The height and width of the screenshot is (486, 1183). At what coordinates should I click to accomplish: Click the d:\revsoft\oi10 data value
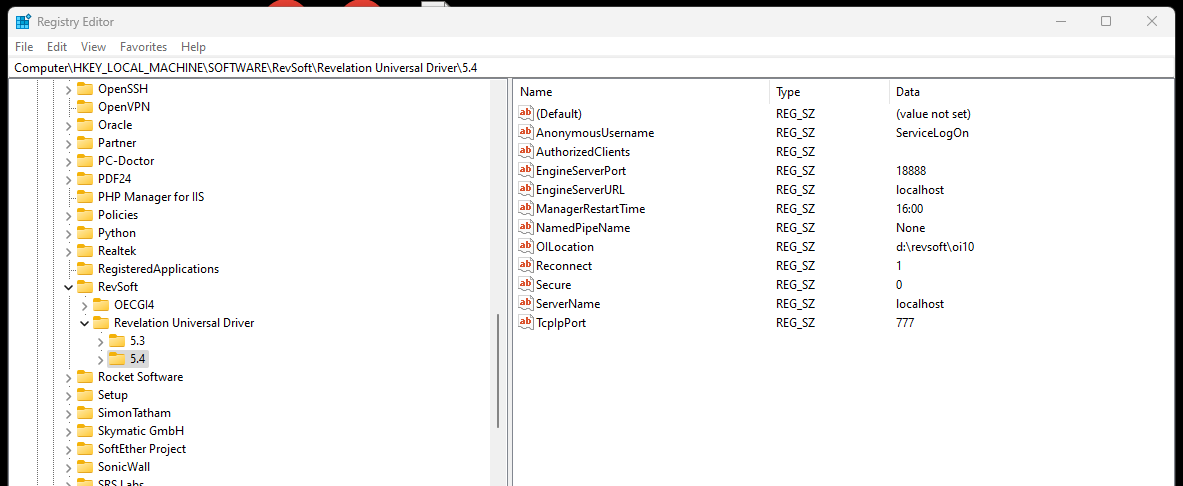pos(934,247)
